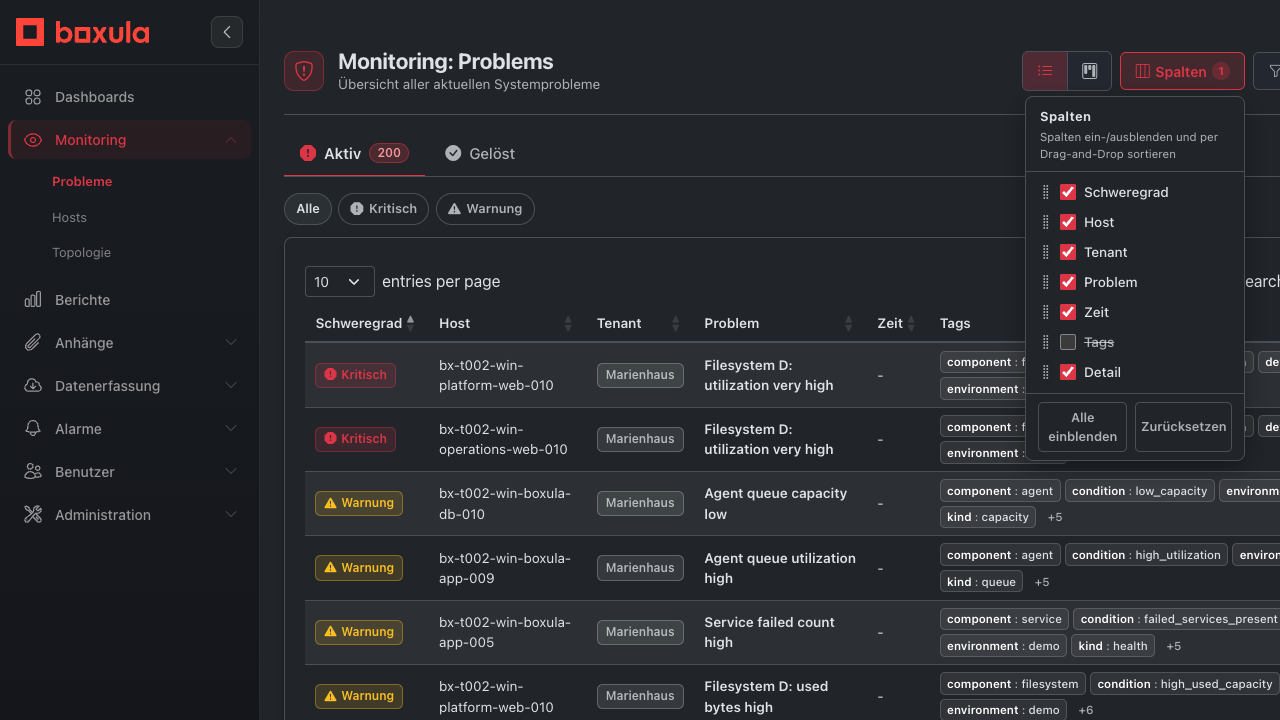Screen dimensions: 1280x720
Task: Sort by Tenant column sort arrows
Action: 675,323
